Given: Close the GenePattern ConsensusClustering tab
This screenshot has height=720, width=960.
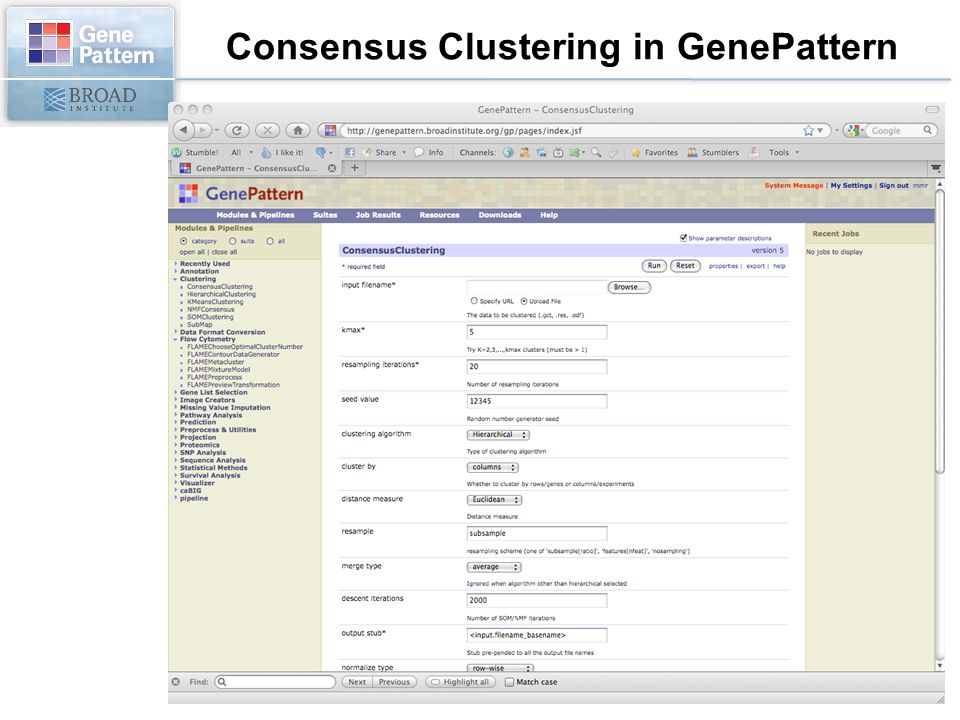Looking at the screenshot, I should tap(332, 168).
